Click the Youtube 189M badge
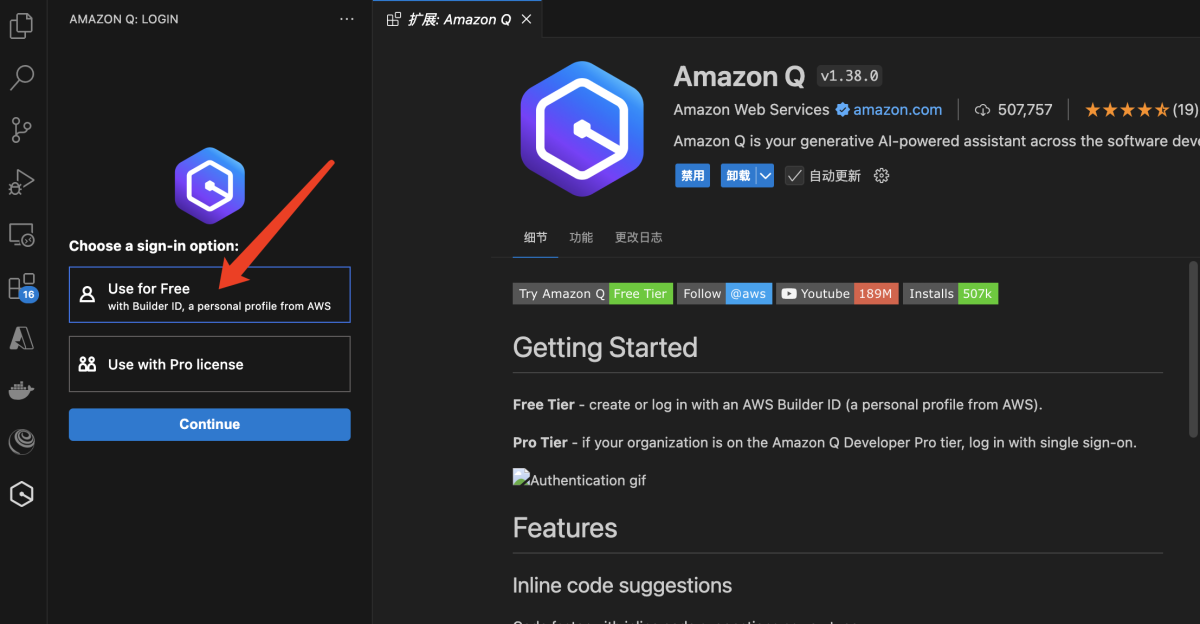 [x=838, y=294]
